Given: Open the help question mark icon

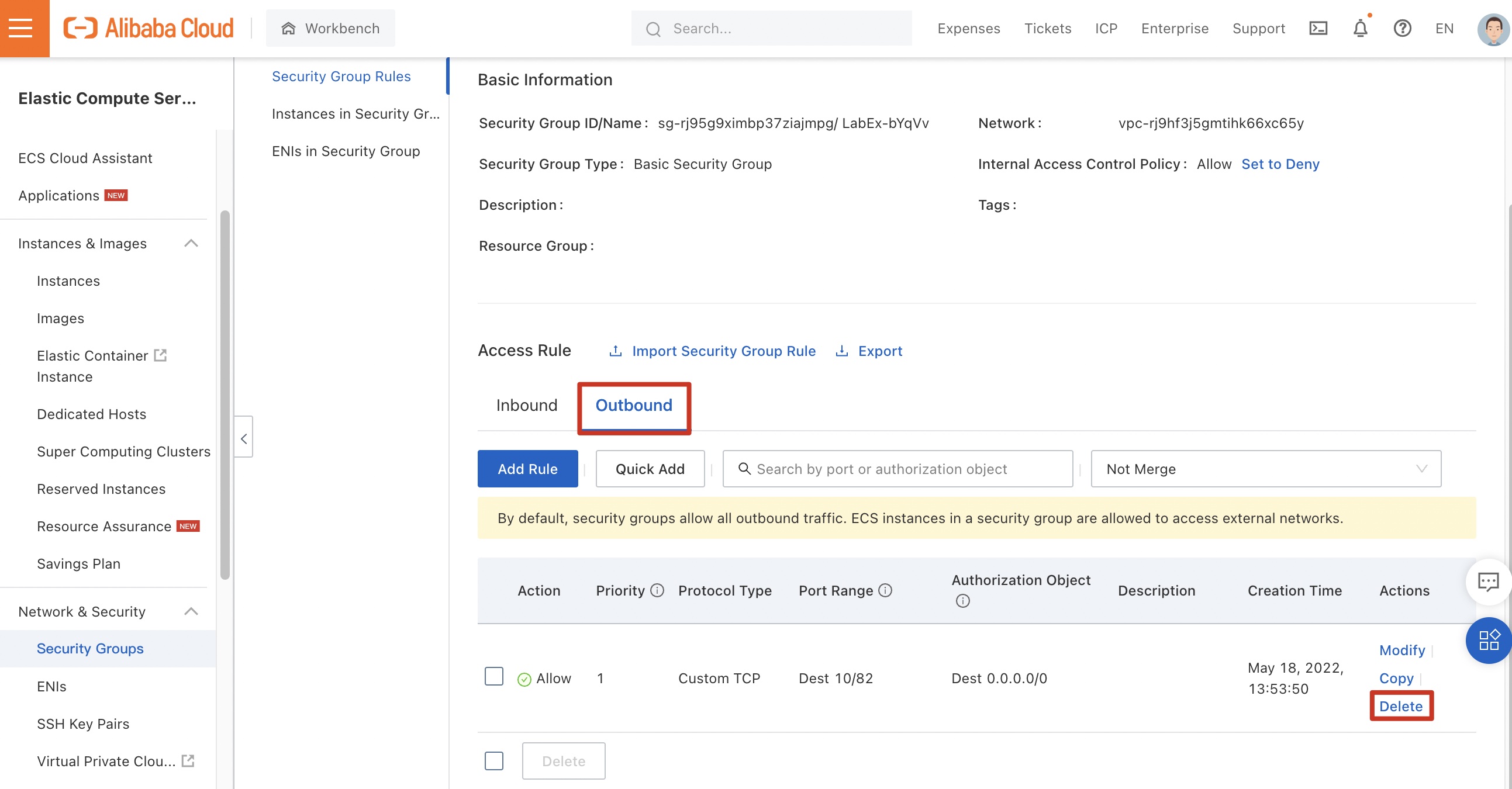Looking at the screenshot, I should [1402, 28].
